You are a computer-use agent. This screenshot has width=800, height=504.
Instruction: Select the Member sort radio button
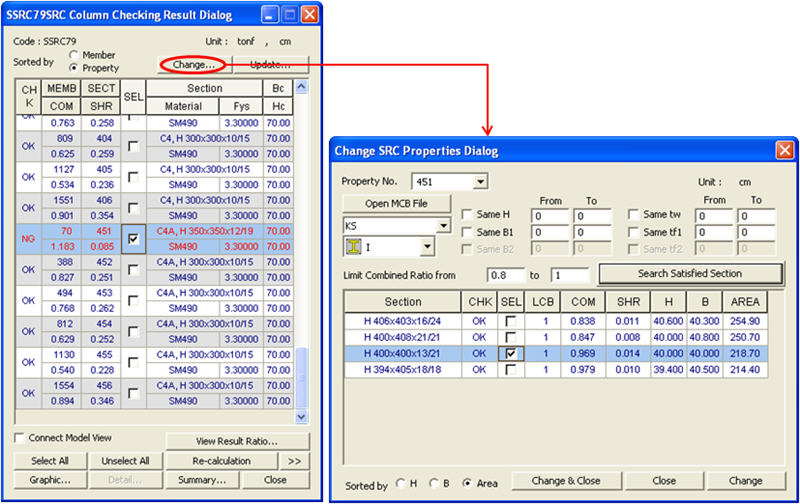(x=75, y=55)
